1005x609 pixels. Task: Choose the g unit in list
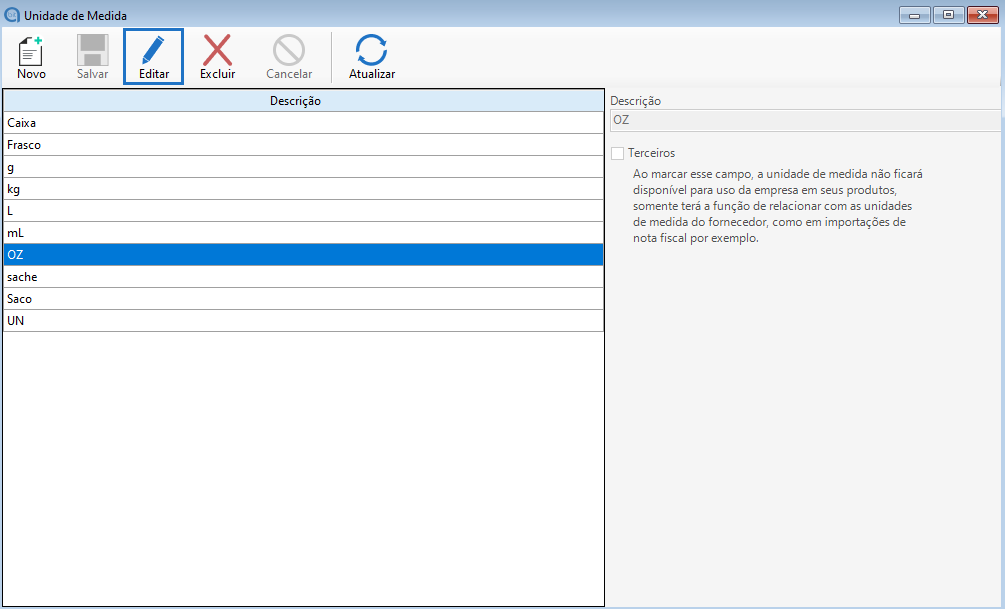(303, 167)
